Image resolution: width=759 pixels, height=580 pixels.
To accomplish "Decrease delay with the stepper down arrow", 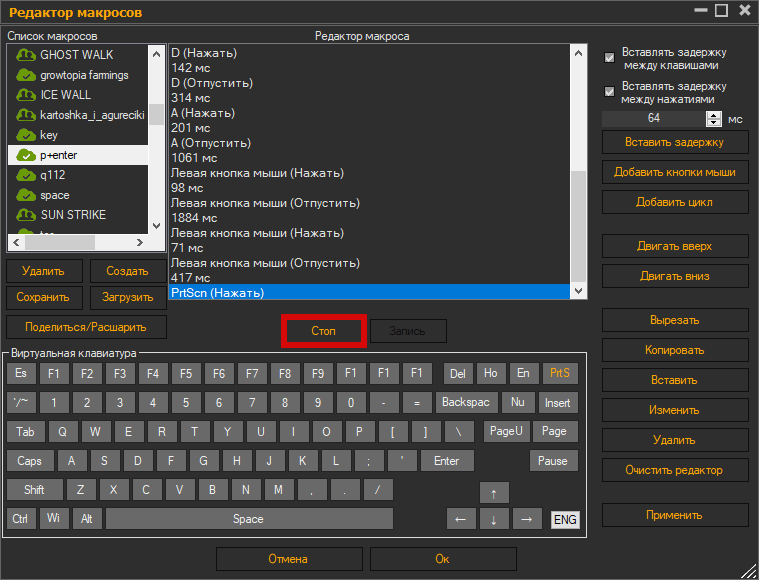I will tap(714, 122).
